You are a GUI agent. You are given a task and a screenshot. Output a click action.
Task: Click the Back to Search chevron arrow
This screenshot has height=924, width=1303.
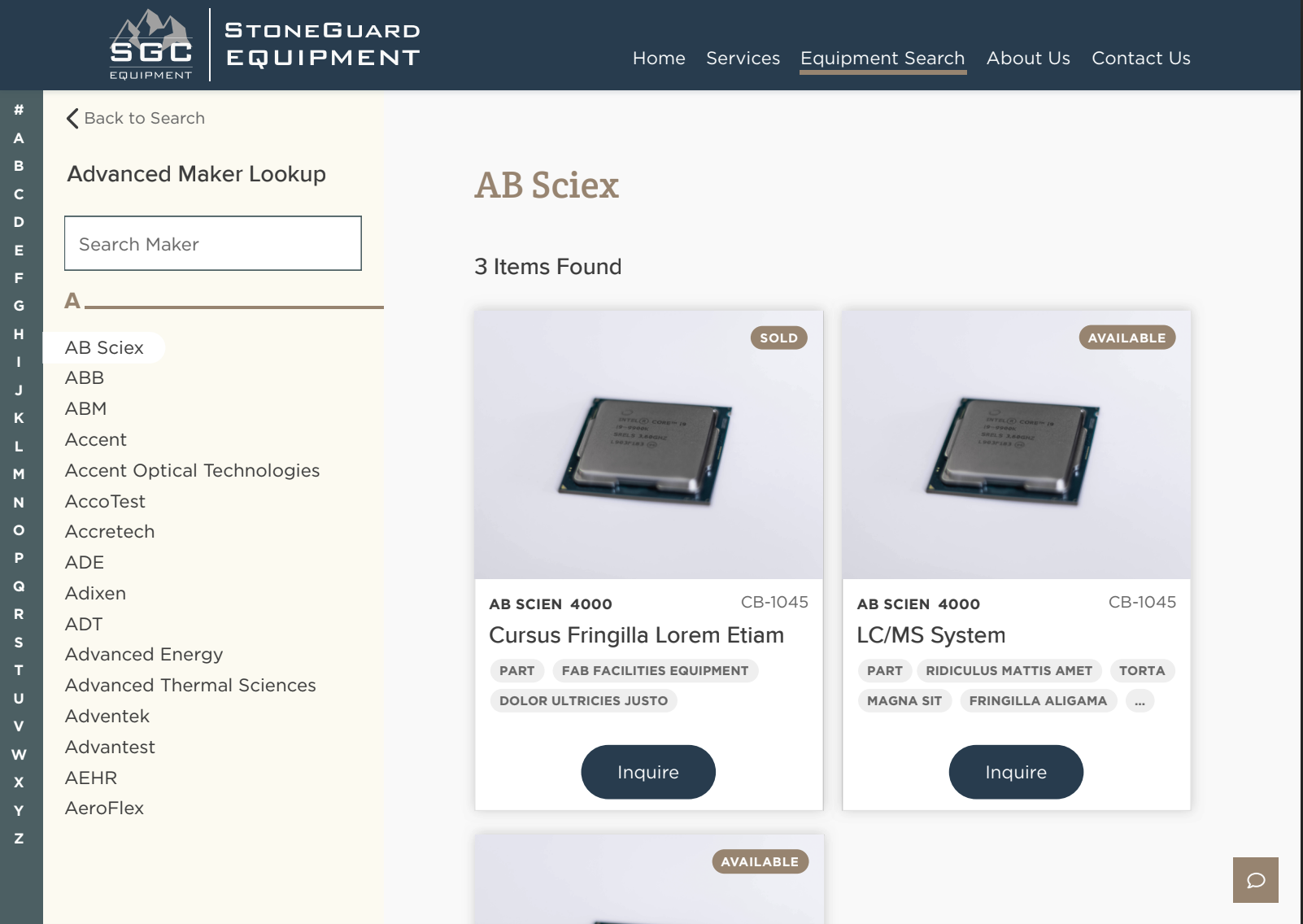coord(72,119)
